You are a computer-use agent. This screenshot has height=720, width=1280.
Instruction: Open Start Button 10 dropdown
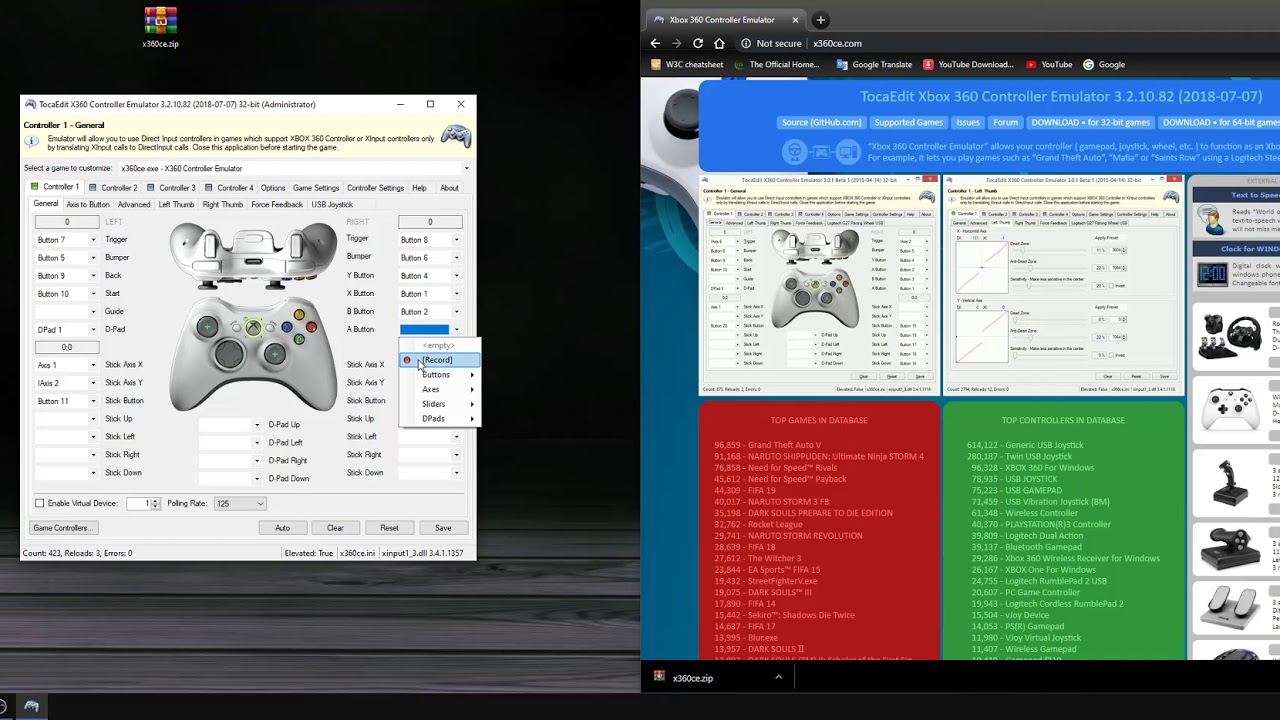(93, 294)
